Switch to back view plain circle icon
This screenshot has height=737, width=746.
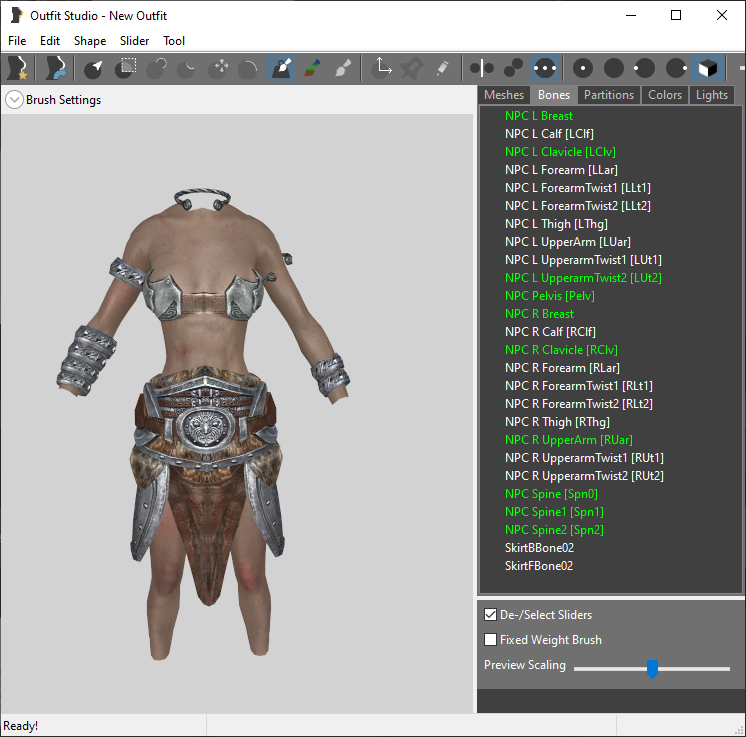pos(614,68)
